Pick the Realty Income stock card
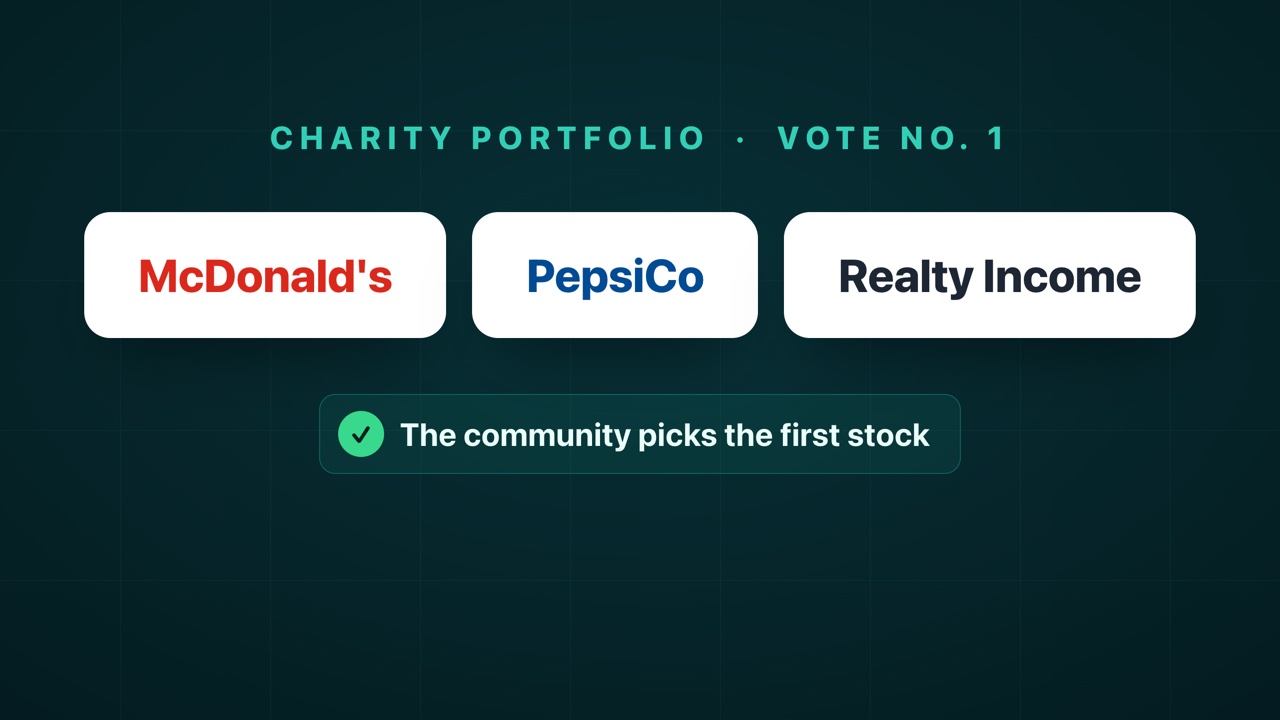 [990, 275]
